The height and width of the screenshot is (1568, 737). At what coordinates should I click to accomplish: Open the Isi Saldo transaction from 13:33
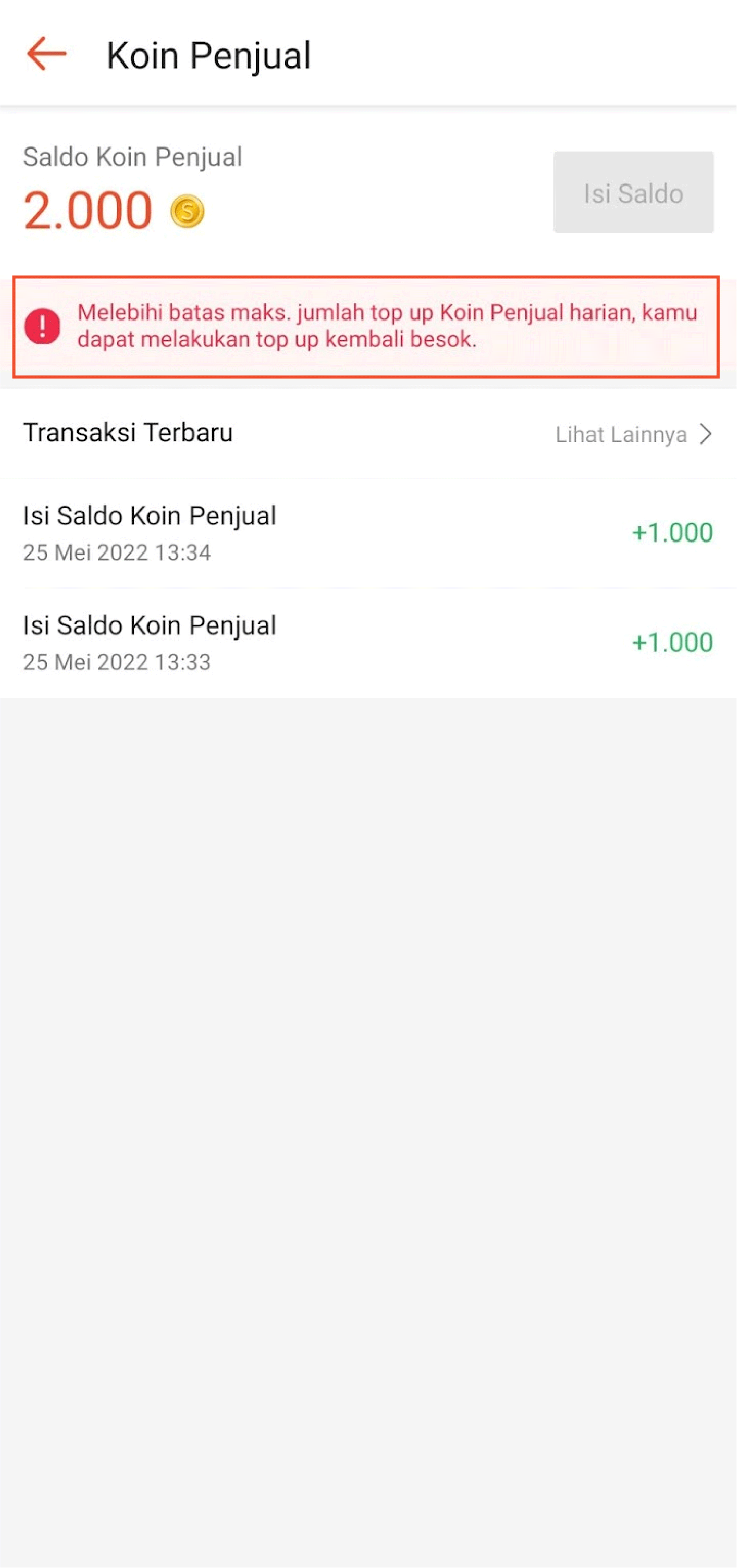(150, 626)
